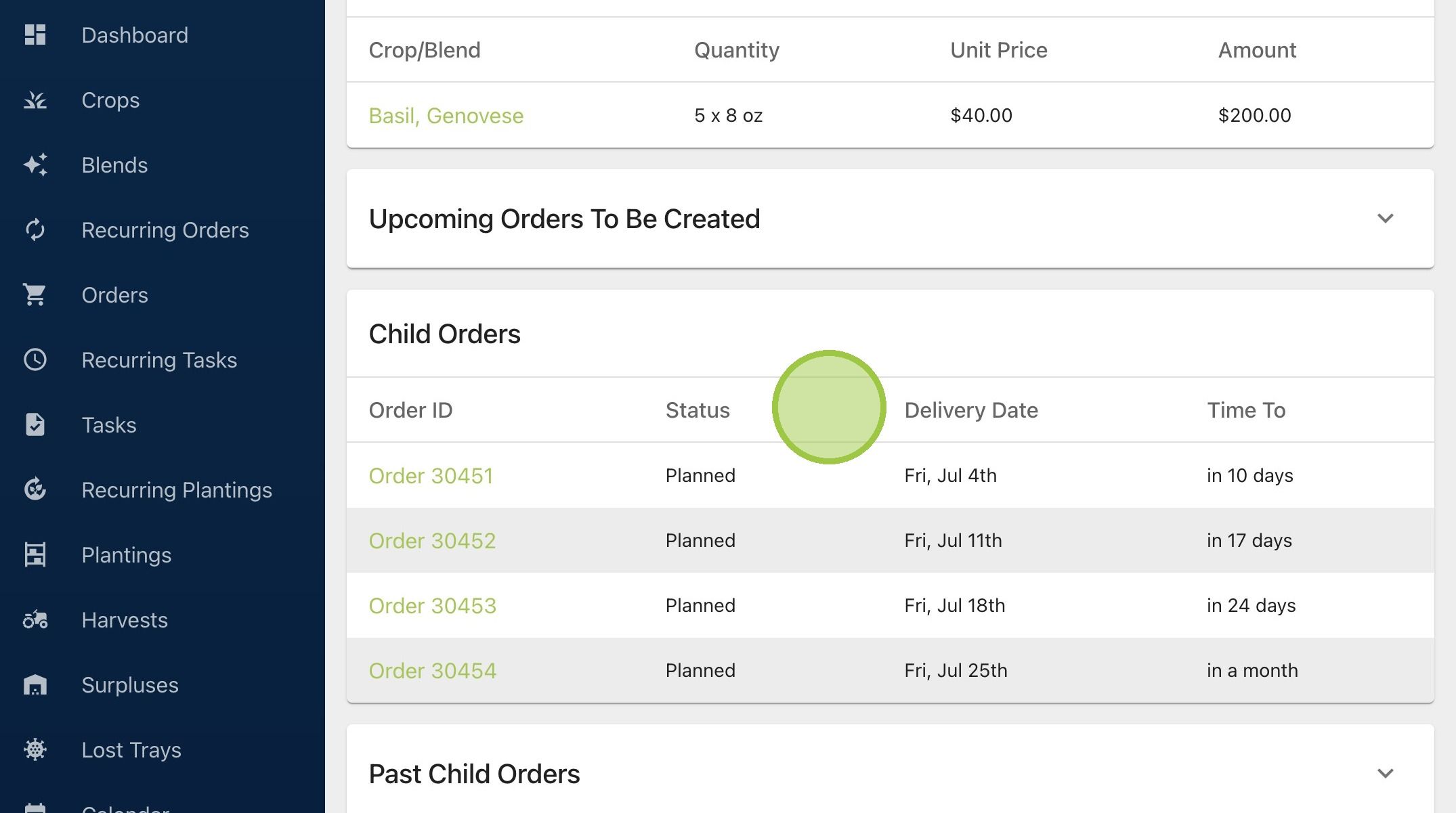Click the Surpluses warehouse icon
Screen dimensions: 1456x813
click(35, 685)
